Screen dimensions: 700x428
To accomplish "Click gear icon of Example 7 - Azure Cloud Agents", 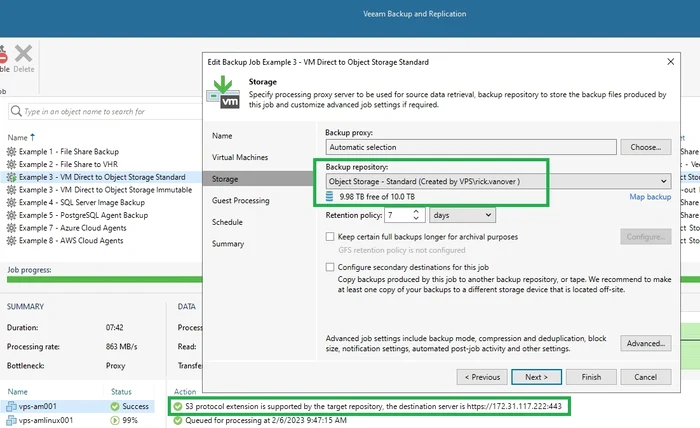I will [11, 228].
